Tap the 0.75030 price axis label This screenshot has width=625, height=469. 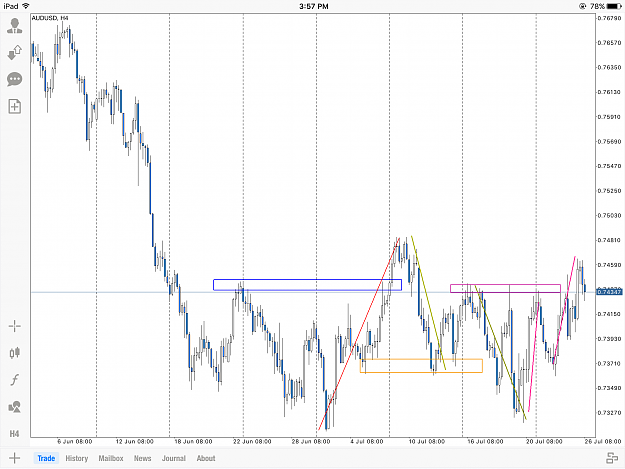click(x=609, y=215)
